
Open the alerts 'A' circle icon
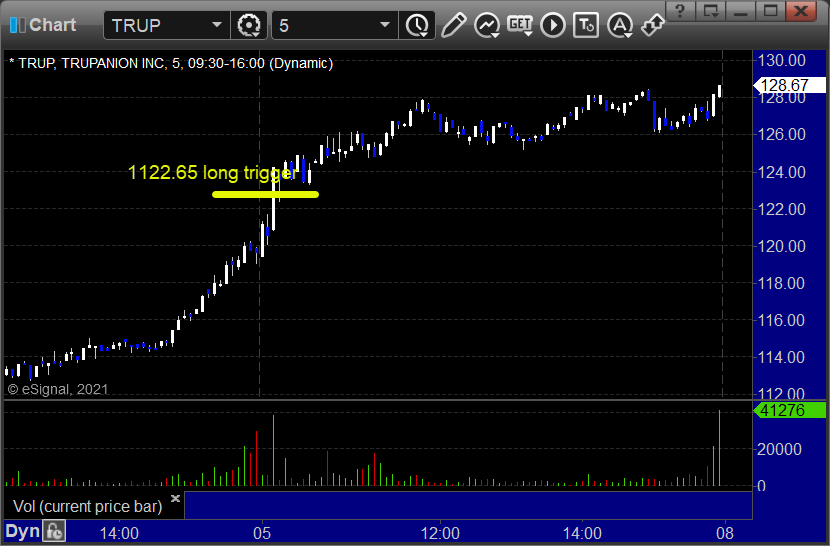pos(620,25)
